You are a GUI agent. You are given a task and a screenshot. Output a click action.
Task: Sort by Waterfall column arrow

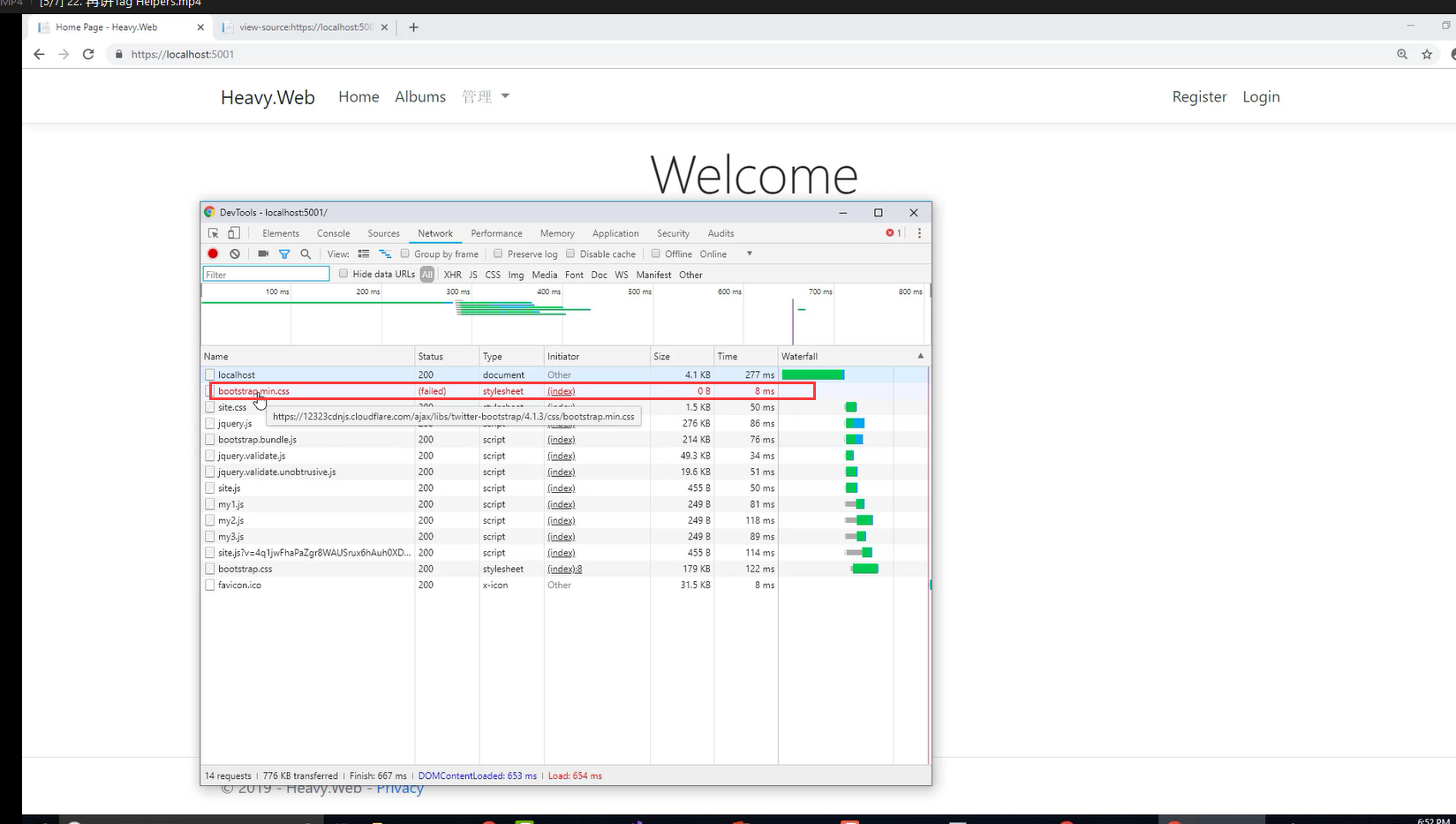point(920,356)
